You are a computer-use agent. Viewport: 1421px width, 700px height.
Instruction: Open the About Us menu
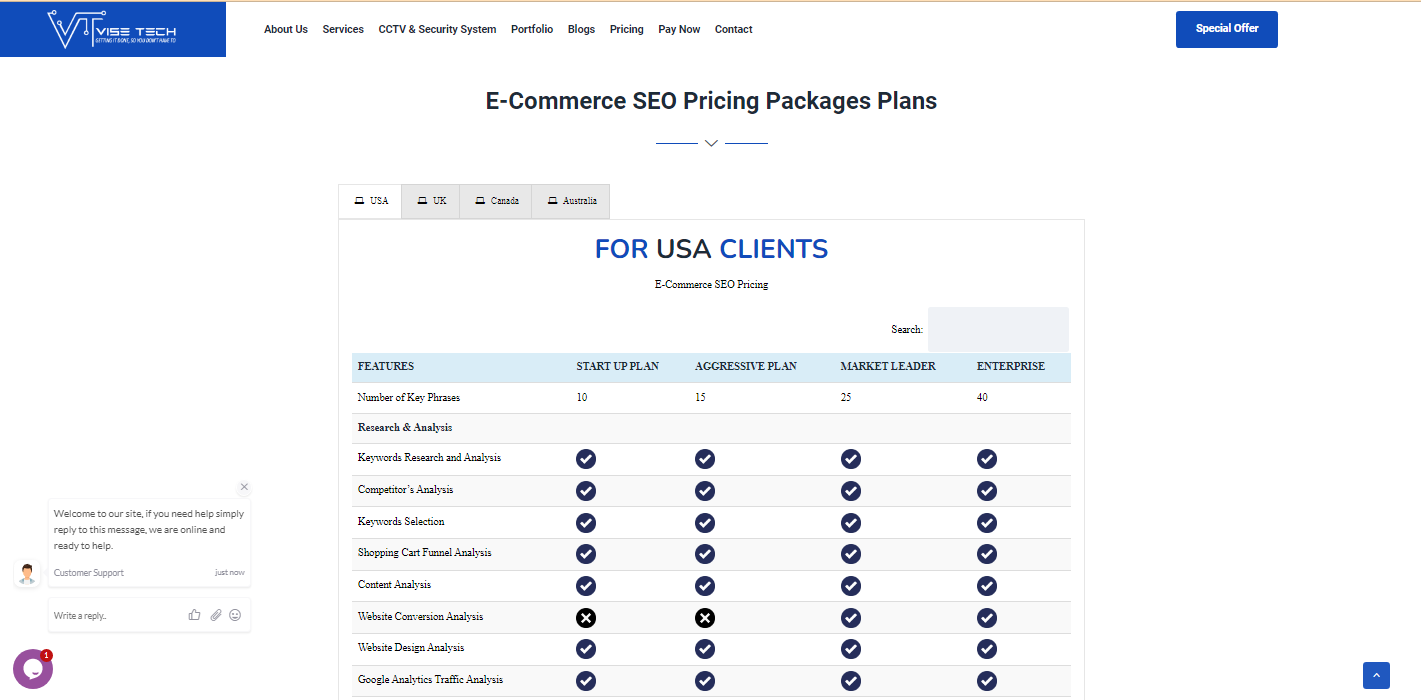286,29
